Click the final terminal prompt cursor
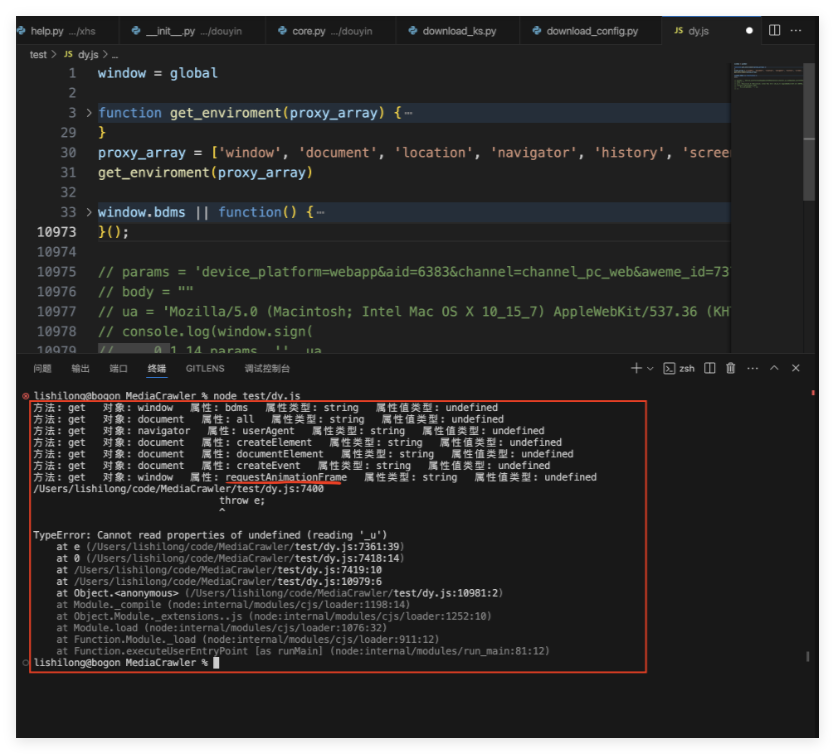This screenshot has height=754, width=835. tap(216, 663)
